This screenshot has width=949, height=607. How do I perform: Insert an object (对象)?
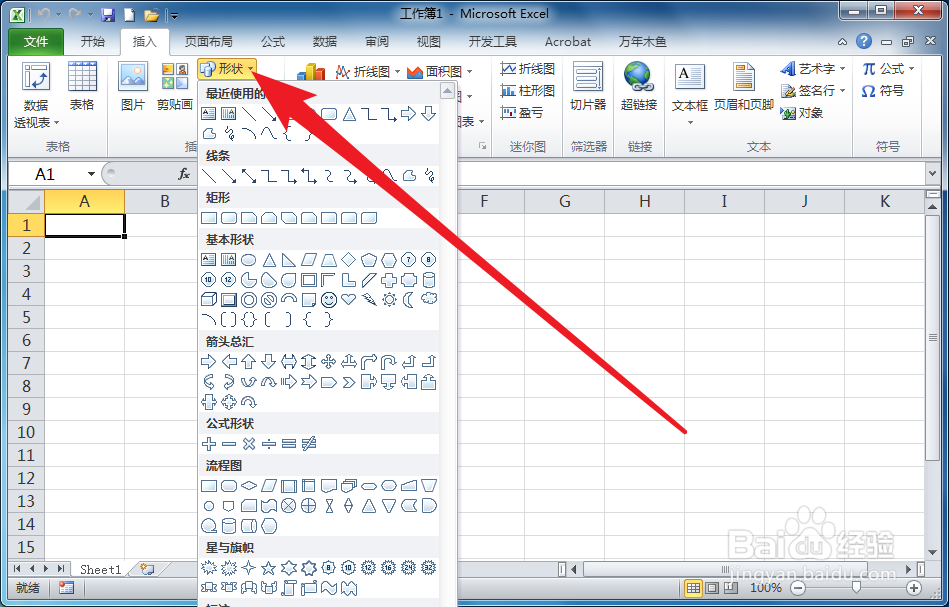[802, 113]
